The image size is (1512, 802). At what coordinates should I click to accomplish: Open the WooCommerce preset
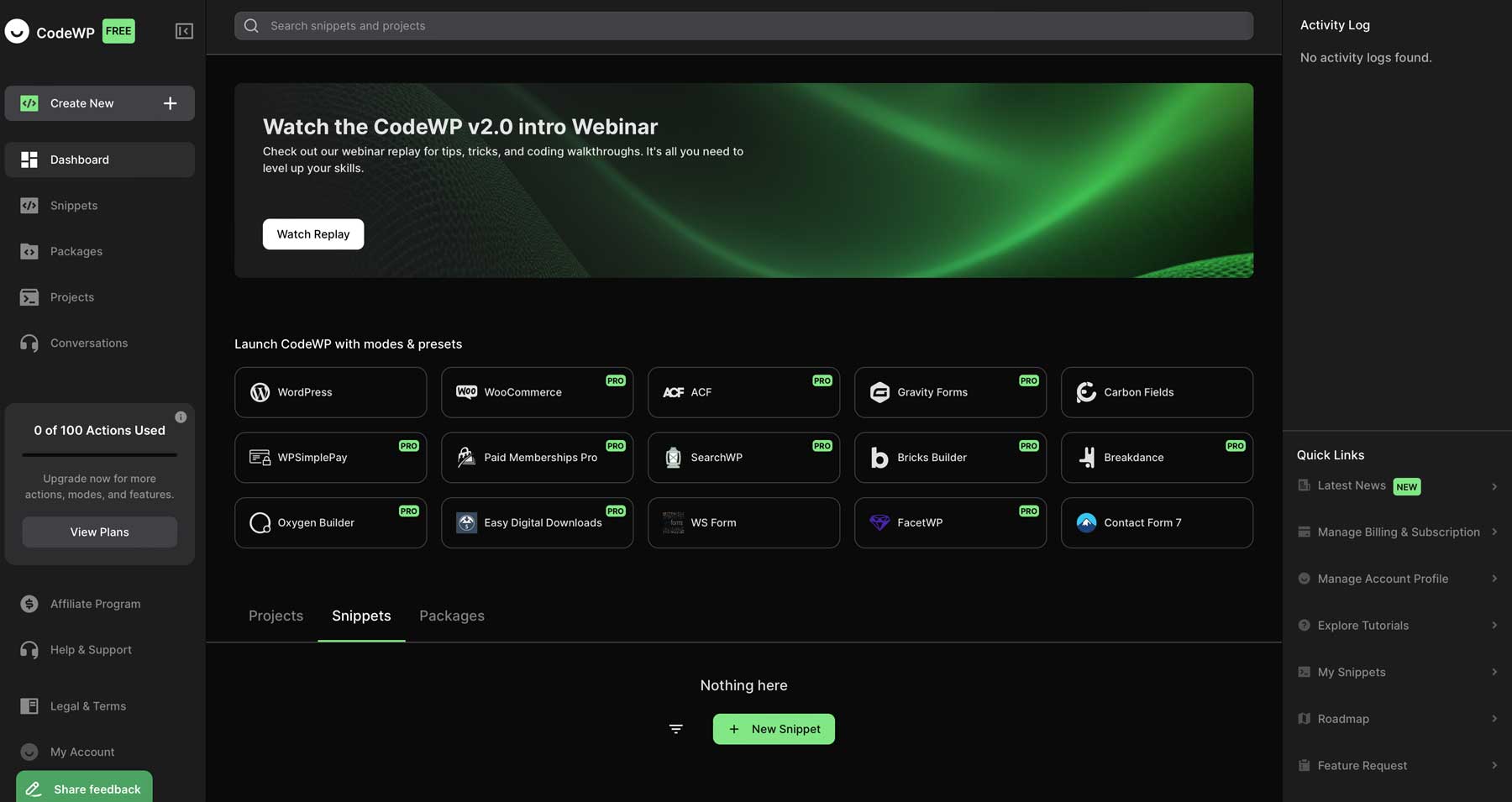point(537,391)
